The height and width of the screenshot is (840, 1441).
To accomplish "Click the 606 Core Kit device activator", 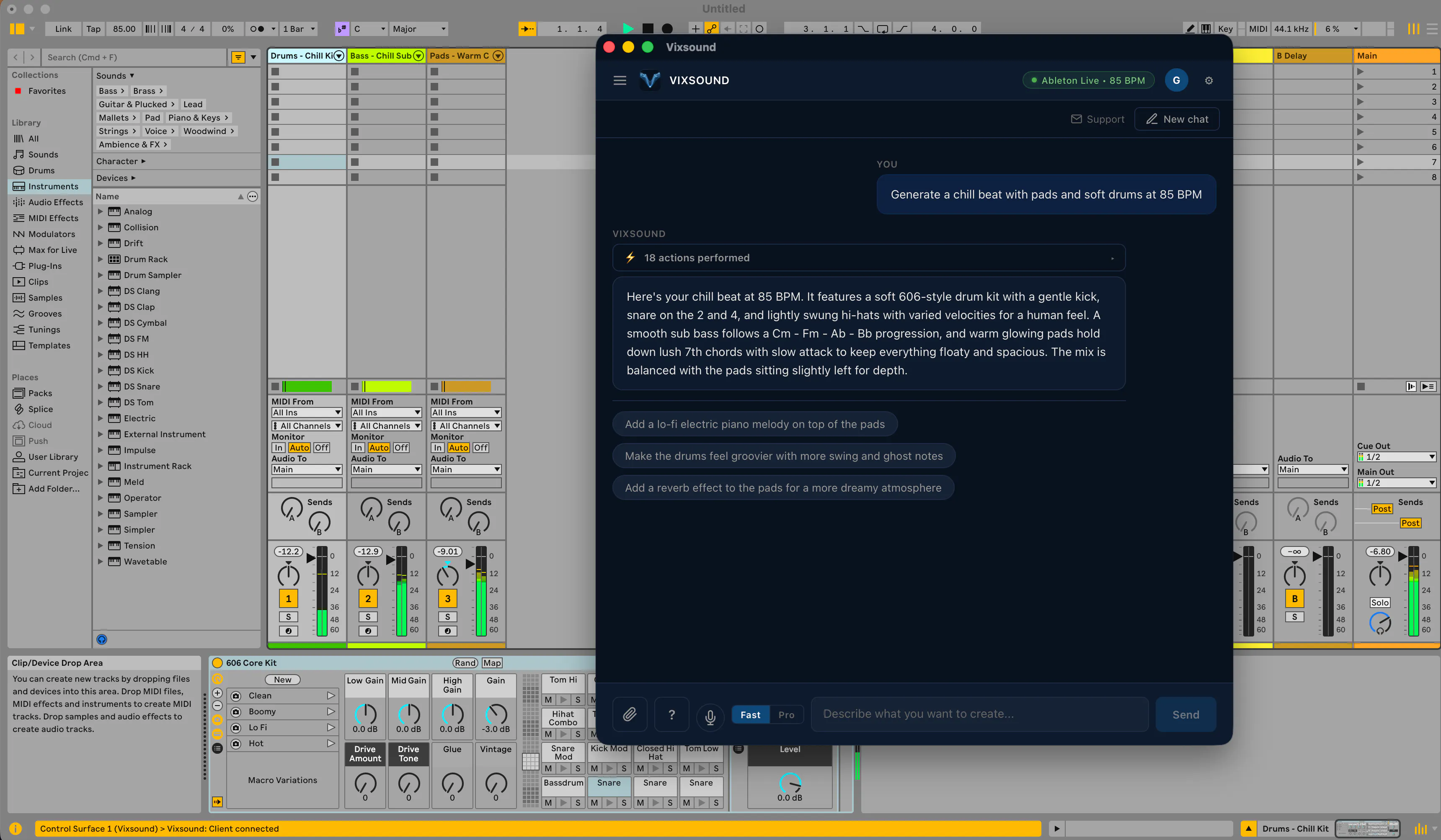I will coord(217,663).
